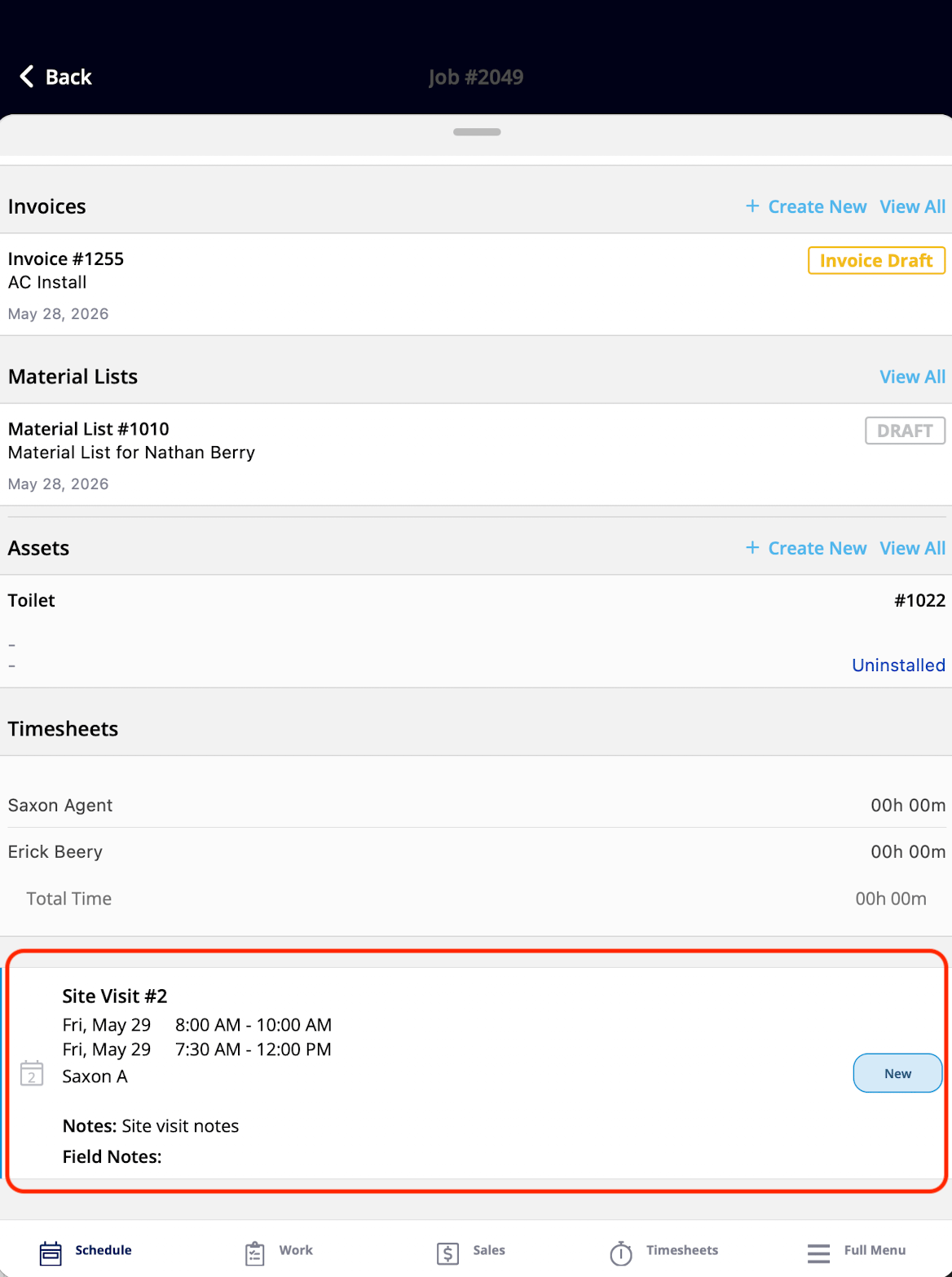This screenshot has height=1277, width=952.
Task: Tap plus icon beside Assets Create New
Action: 752,548
